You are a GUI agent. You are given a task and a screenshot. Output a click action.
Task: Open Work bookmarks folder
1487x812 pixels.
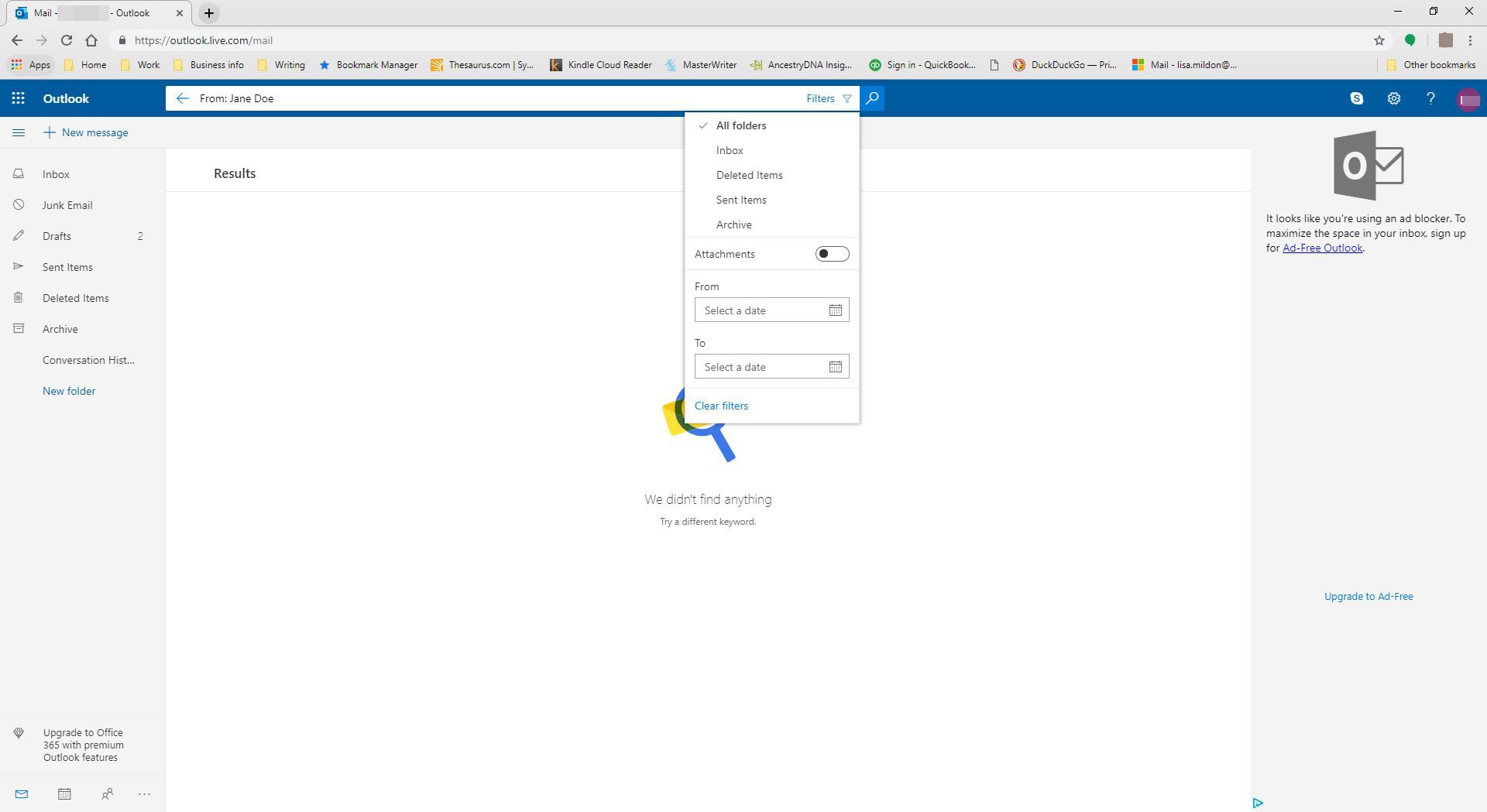pos(140,65)
